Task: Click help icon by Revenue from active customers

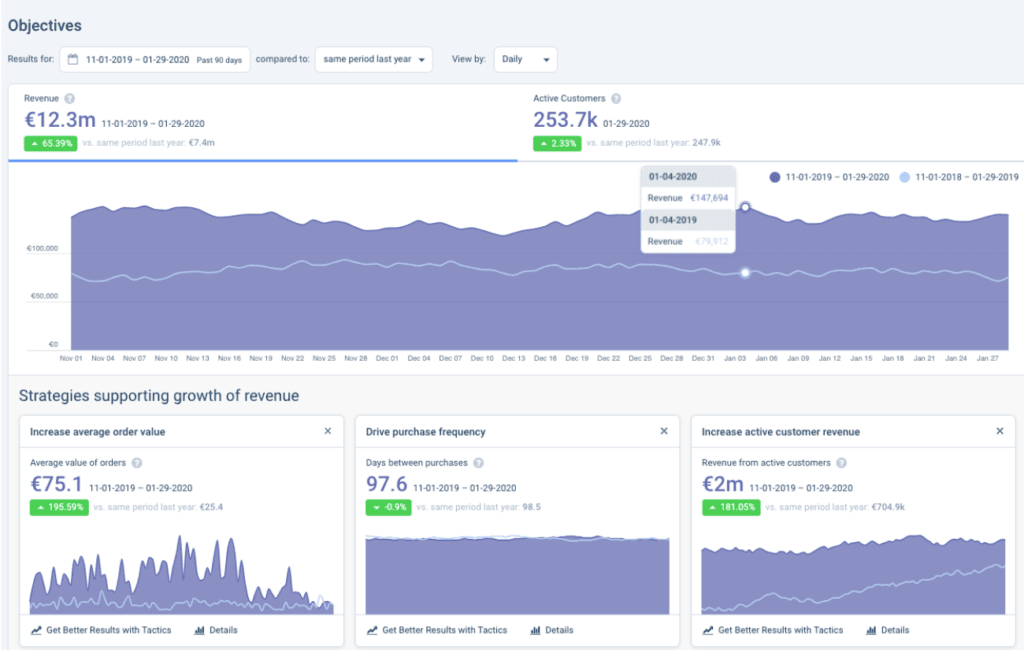Action: [x=841, y=463]
